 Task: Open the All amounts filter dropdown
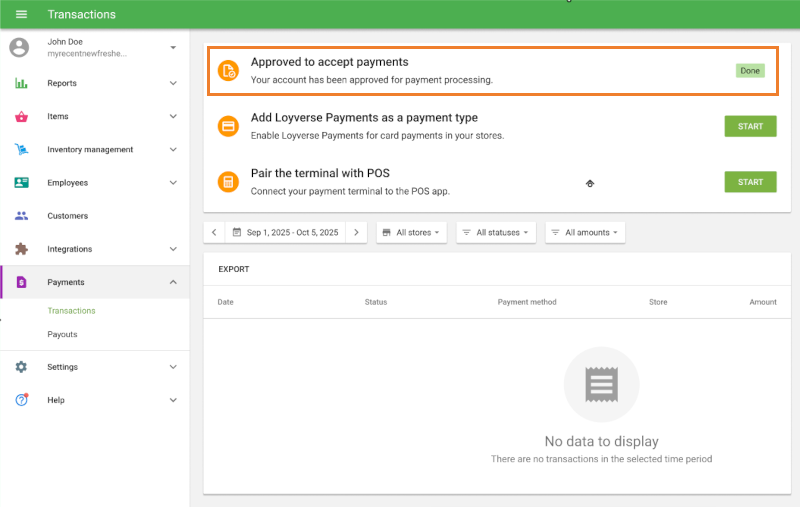pos(585,233)
